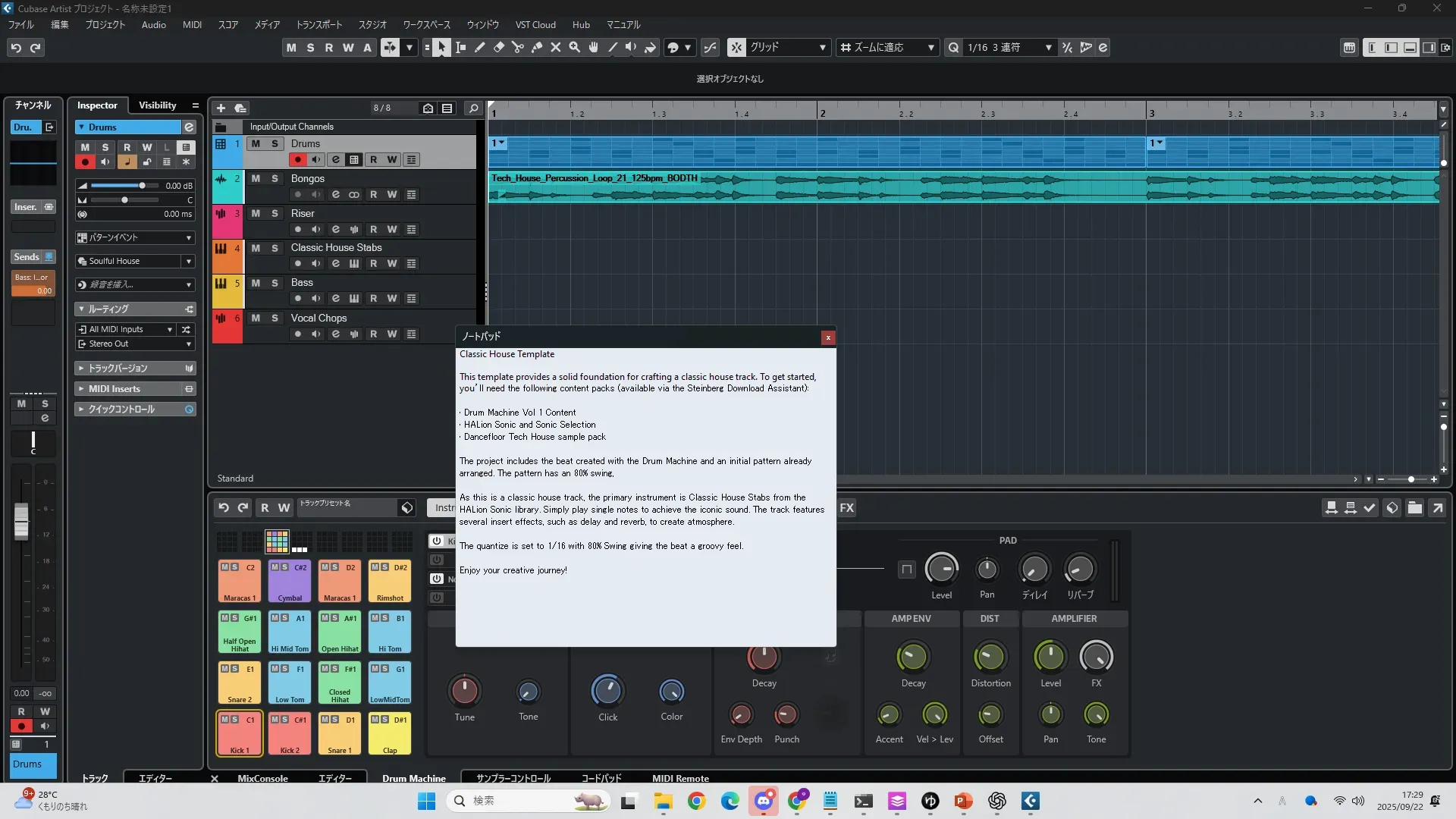Open the MixConsole lower zone tab

point(262,778)
